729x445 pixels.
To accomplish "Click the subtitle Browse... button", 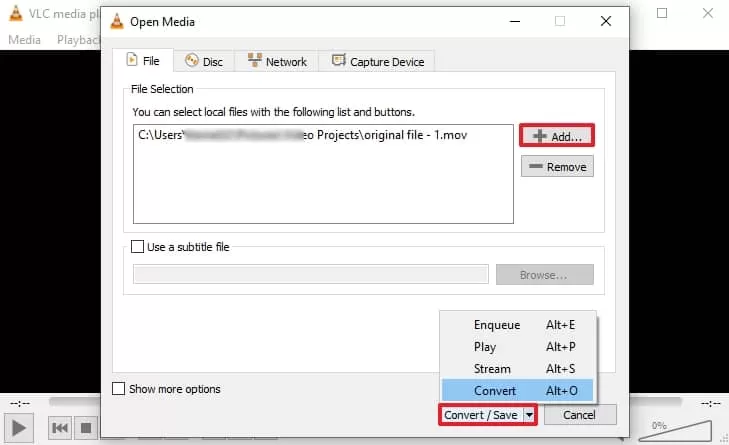I will pyautogui.click(x=544, y=275).
